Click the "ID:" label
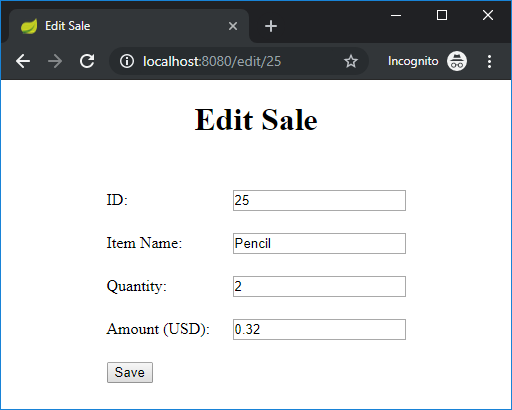This screenshot has width=512, height=410. [x=117, y=200]
